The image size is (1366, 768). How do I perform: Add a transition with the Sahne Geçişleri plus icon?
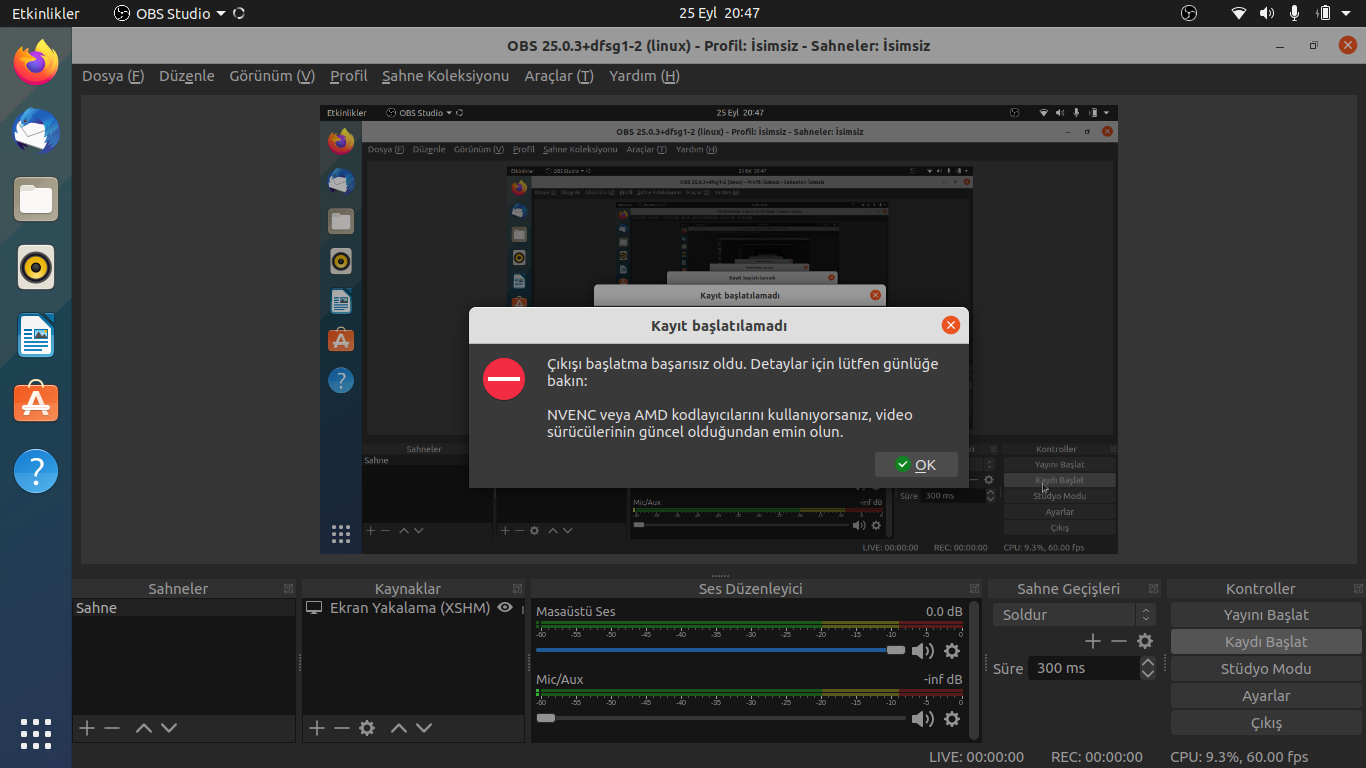tap(1093, 641)
